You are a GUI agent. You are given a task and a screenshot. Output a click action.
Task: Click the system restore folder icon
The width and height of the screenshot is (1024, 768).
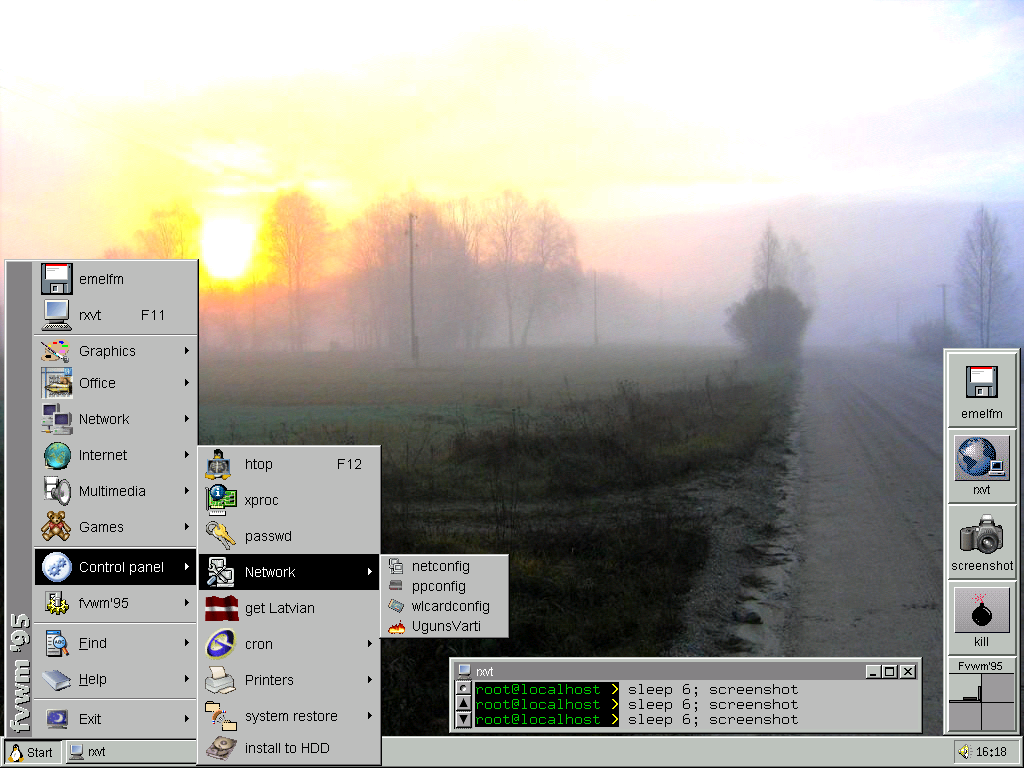221,716
